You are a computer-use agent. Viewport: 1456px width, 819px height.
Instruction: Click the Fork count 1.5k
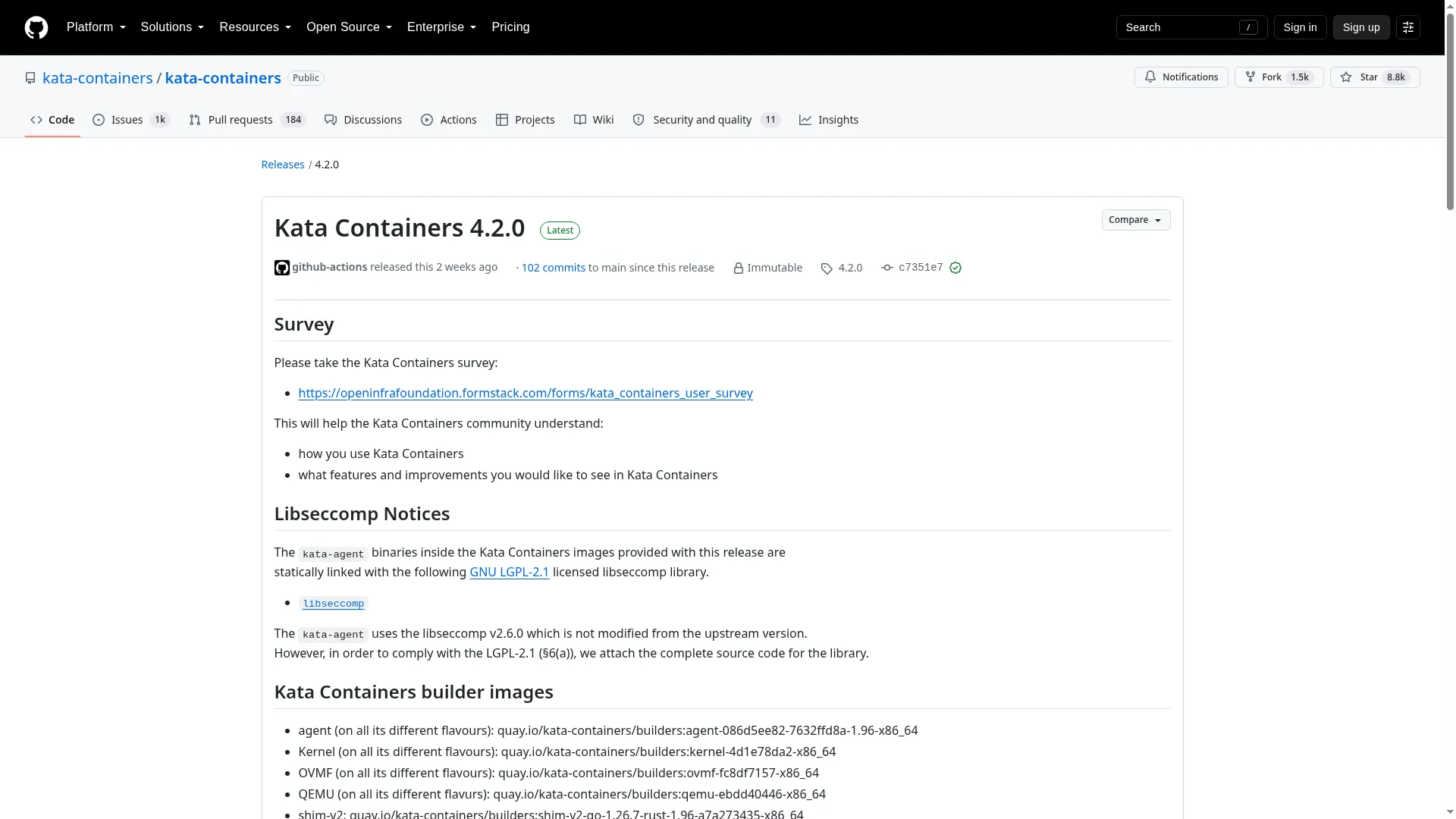coord(1300,77)
